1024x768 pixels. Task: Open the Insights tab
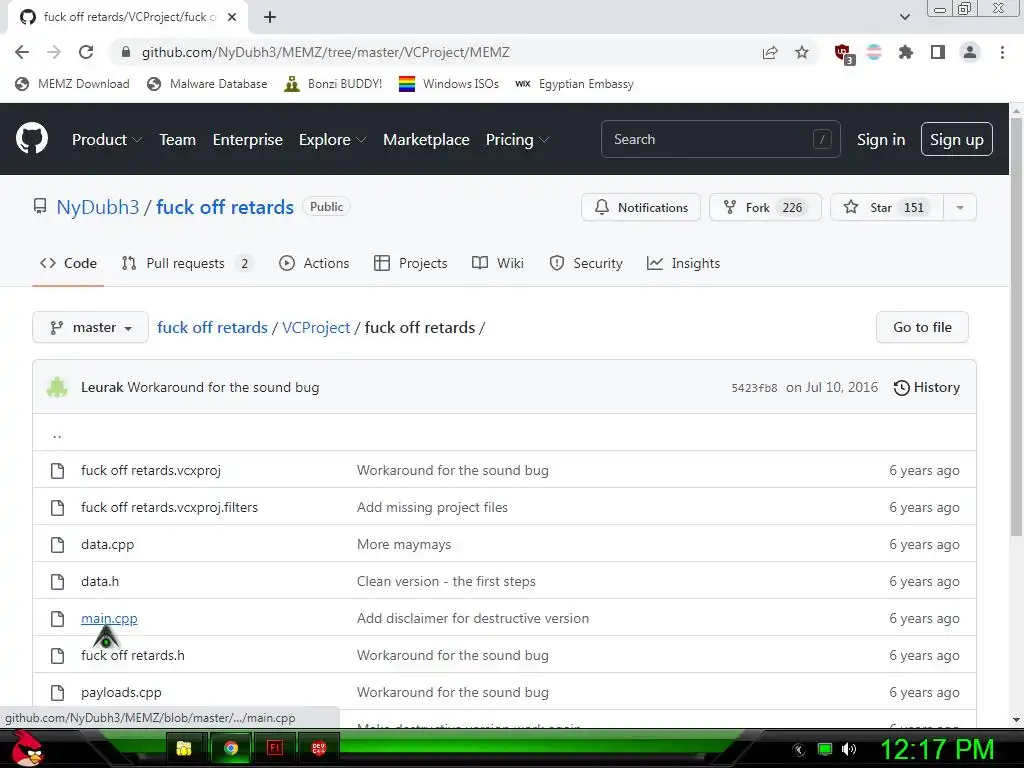click(683, 263)
